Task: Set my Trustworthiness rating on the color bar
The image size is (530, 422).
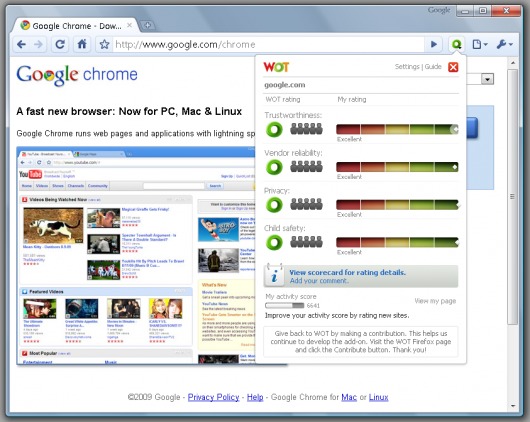Action: pos(397,129)
